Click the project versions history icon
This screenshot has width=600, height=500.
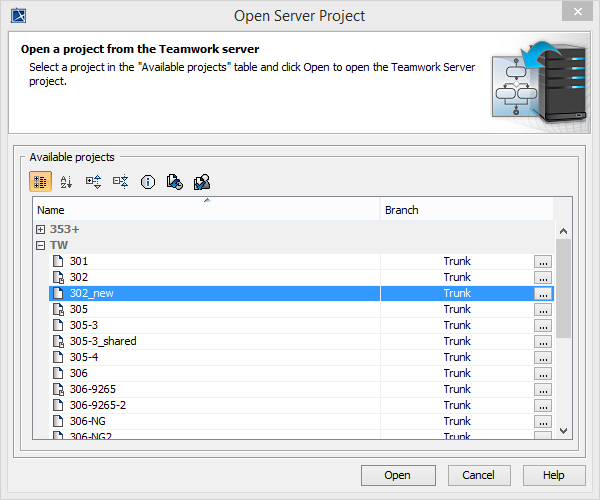(x=175, y=182)
